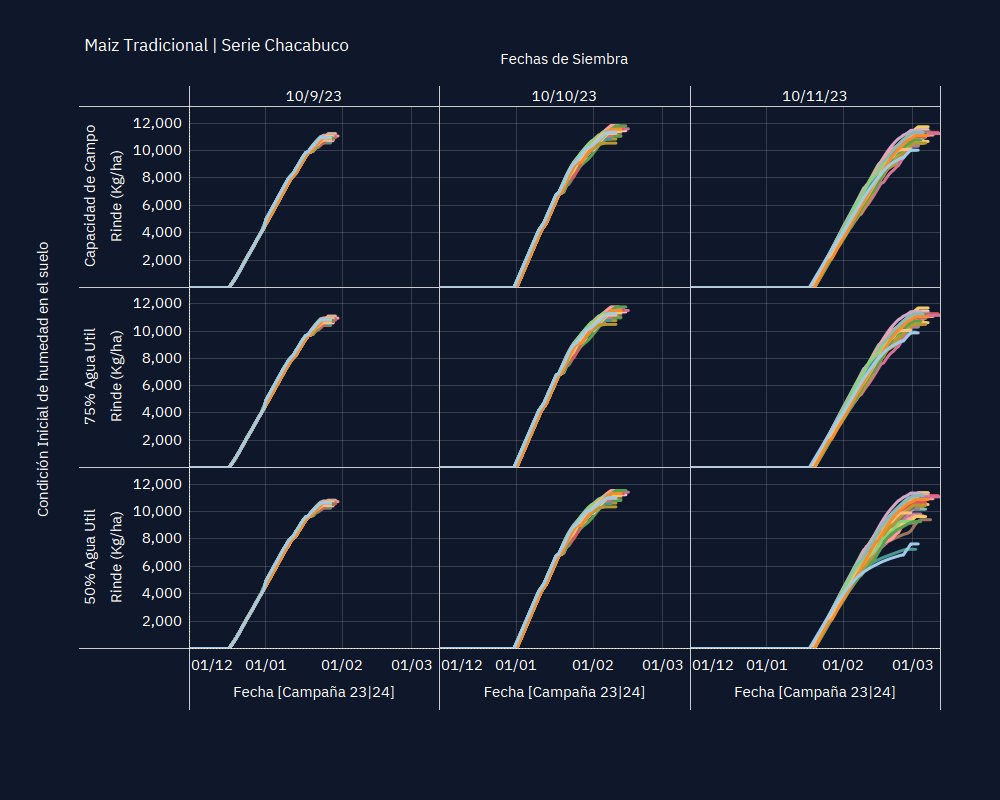
Task: Click the 6,000 tick in 75% Agua Util row
Action: click(161, 385)
